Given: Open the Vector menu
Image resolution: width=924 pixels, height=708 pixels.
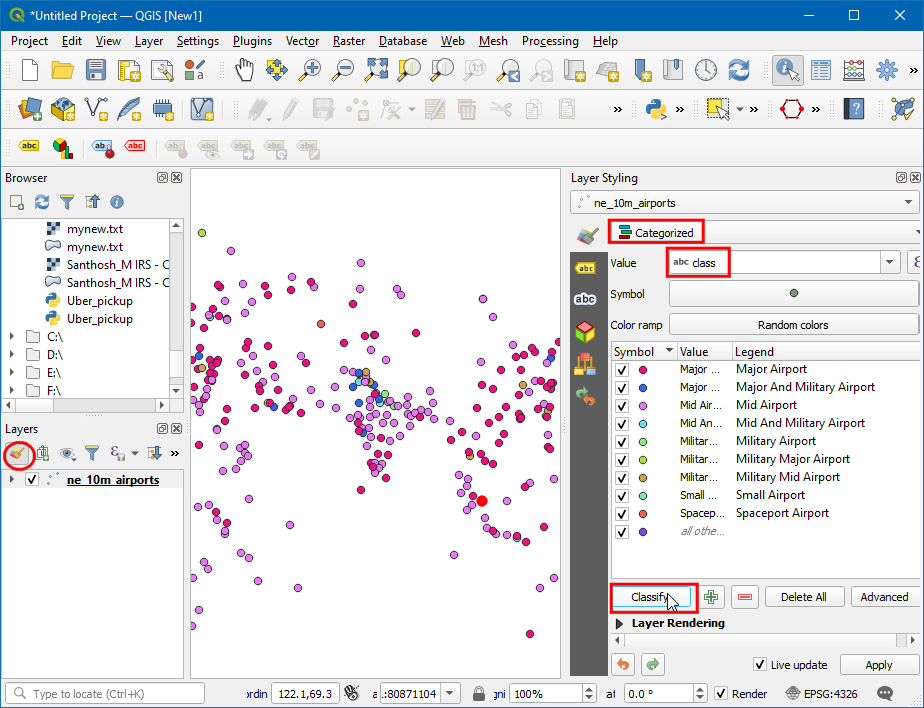Looking at the screenshot, I should tap(302, 41).
